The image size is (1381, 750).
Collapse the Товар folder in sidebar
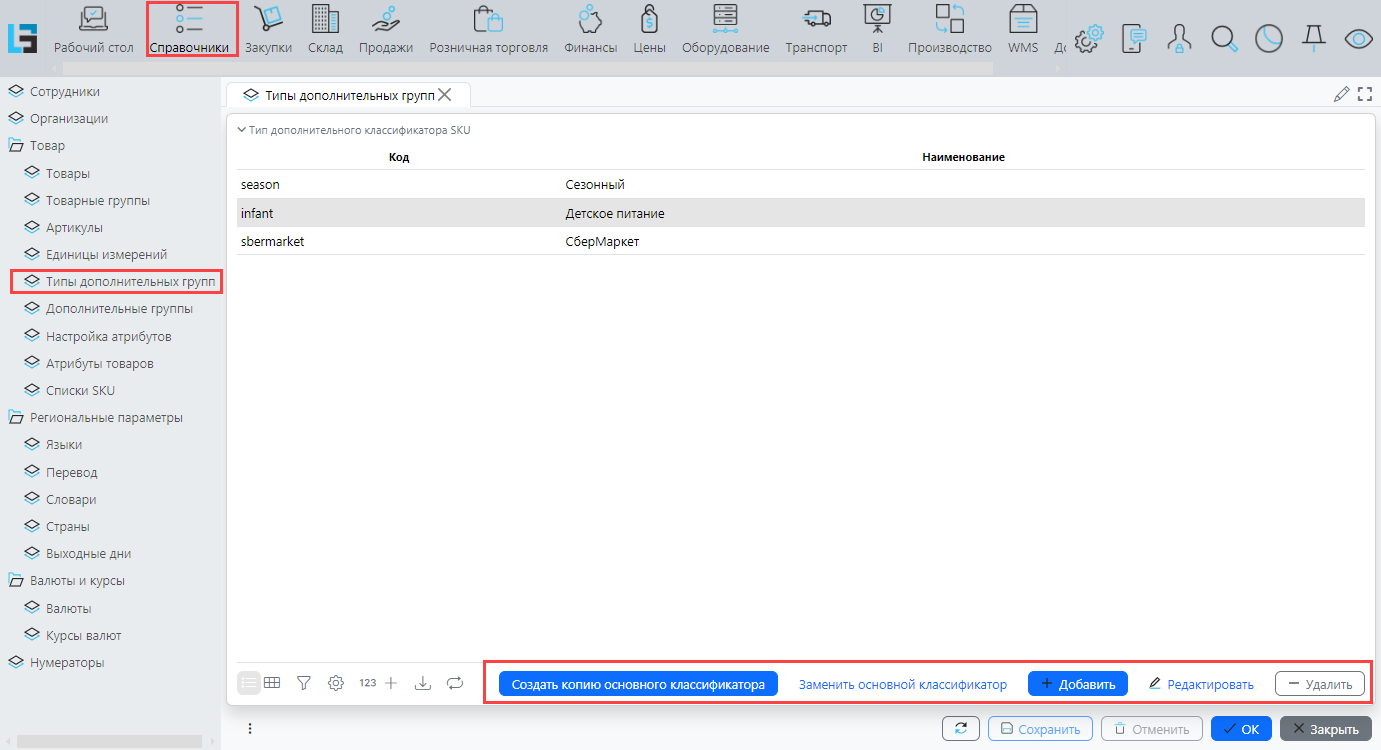pos(16,146)
